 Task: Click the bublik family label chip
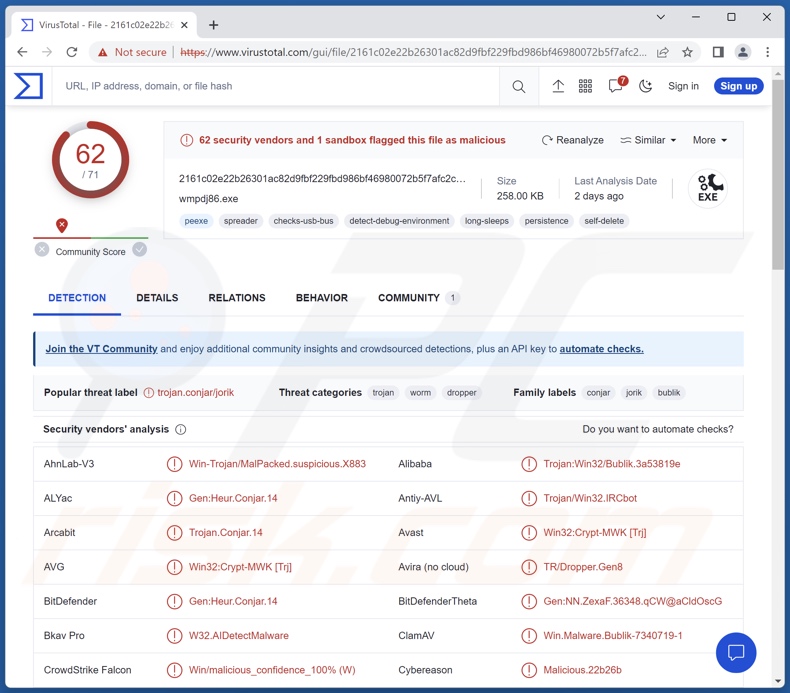[x=669, y=393]
